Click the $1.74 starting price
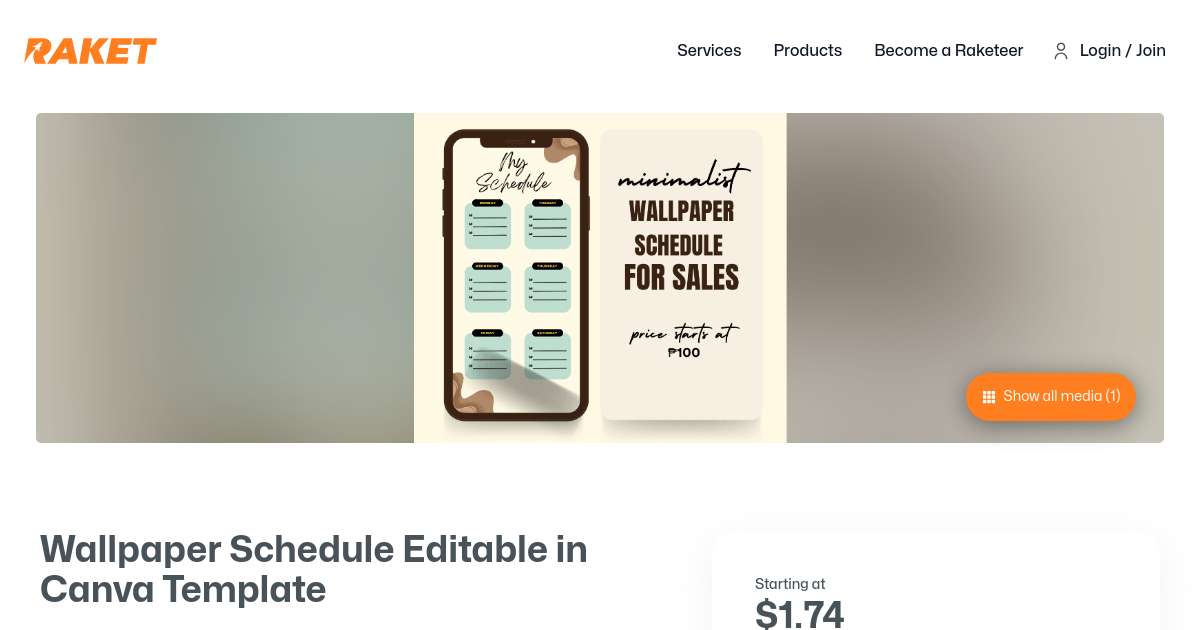The image size is (1200, 630). pyautogui.click(x=799, y=612)
